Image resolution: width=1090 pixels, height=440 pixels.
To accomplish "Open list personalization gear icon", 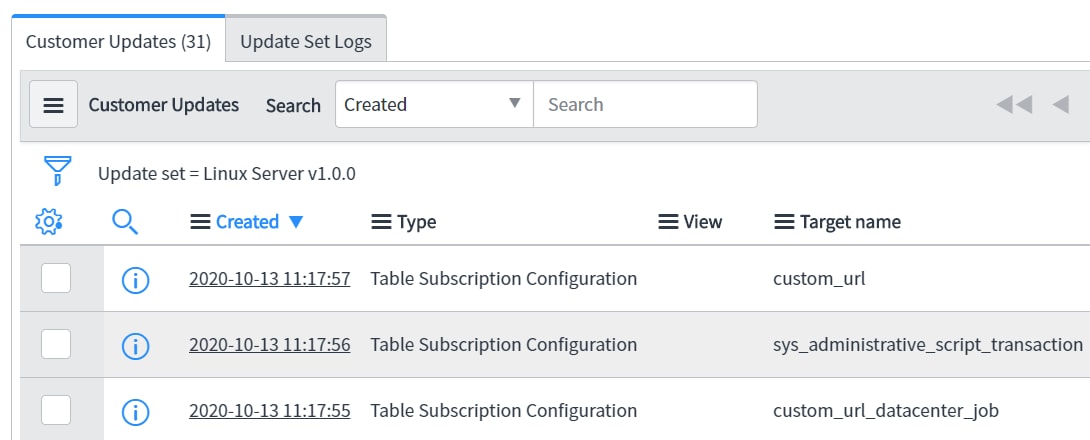I will click(x=48, y=222).
